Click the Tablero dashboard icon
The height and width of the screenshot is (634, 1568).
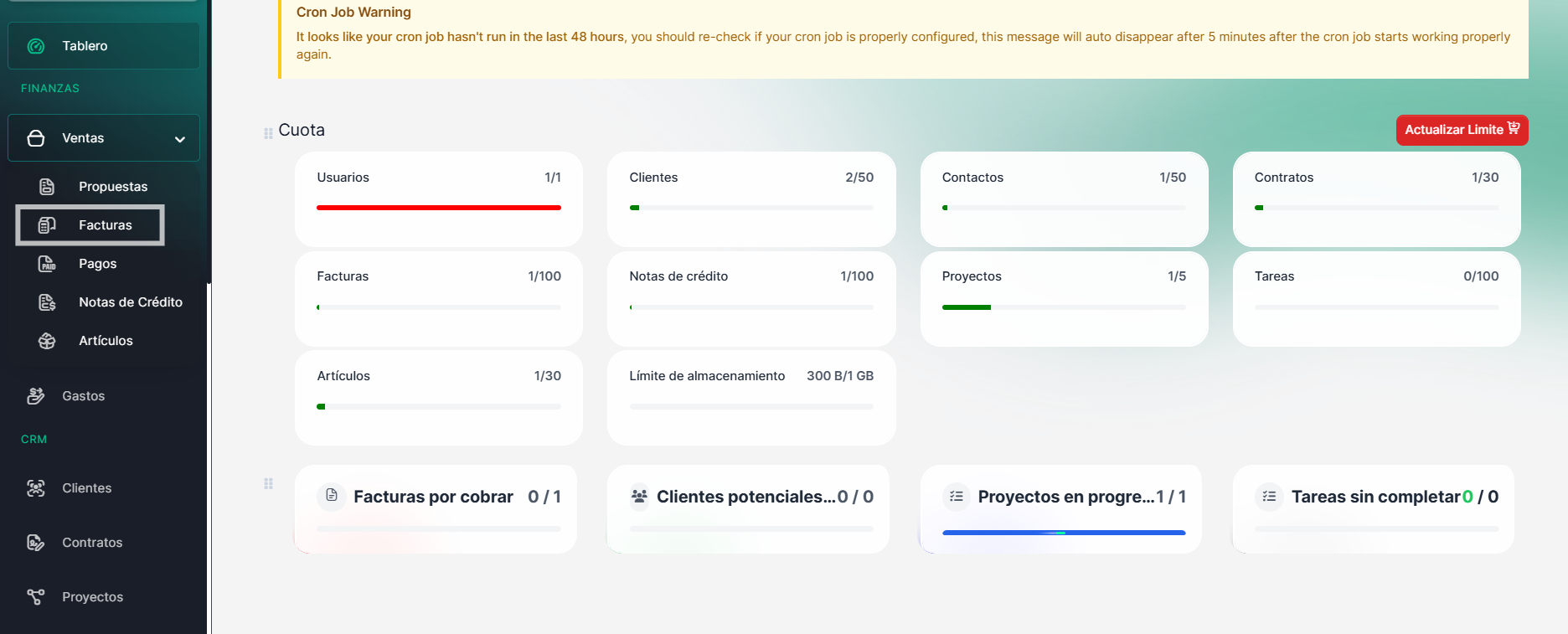(36, 46)
